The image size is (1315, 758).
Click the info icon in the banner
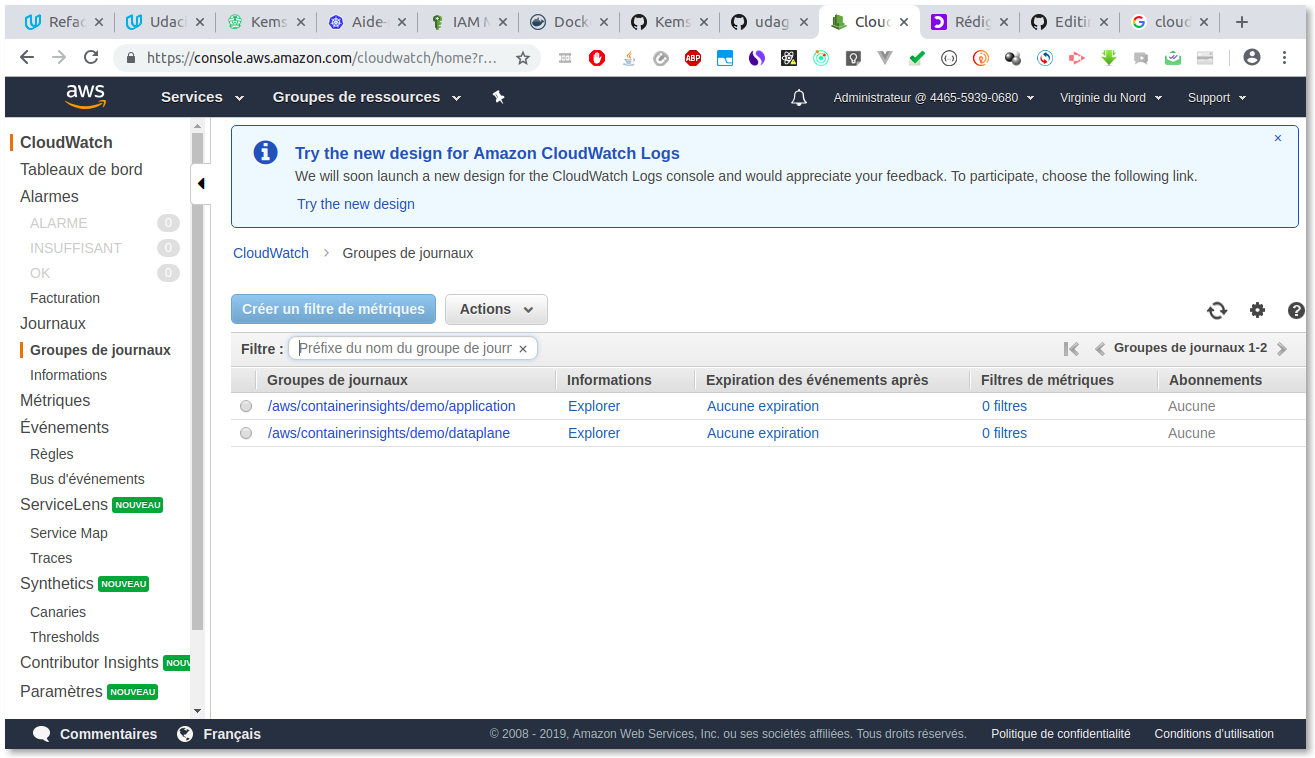(x=265, y=152)
